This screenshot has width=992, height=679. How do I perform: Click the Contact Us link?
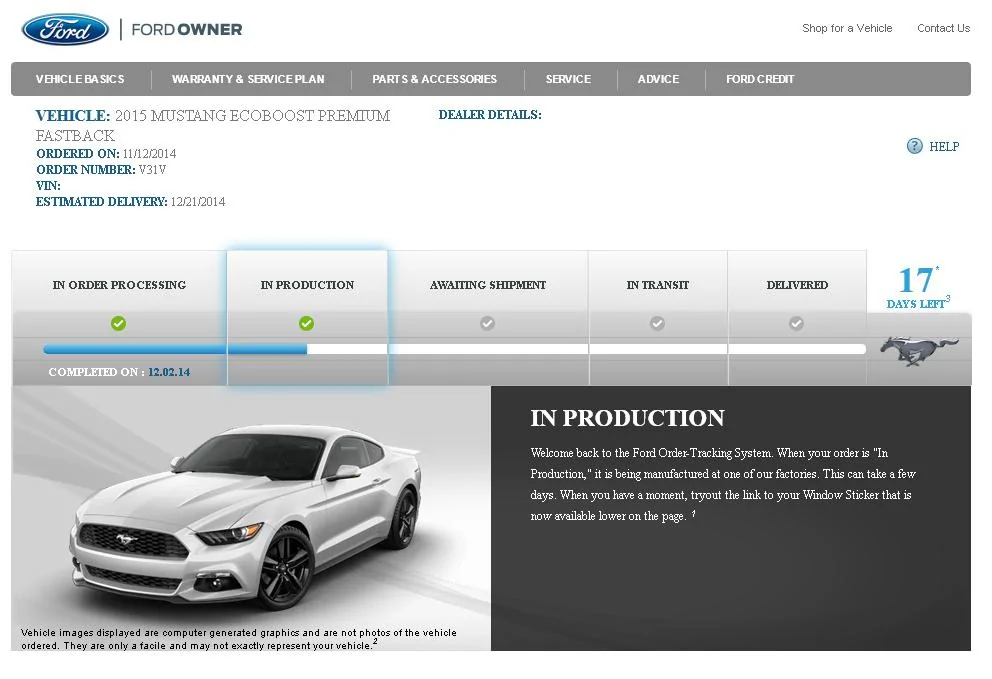coord(943,28)
